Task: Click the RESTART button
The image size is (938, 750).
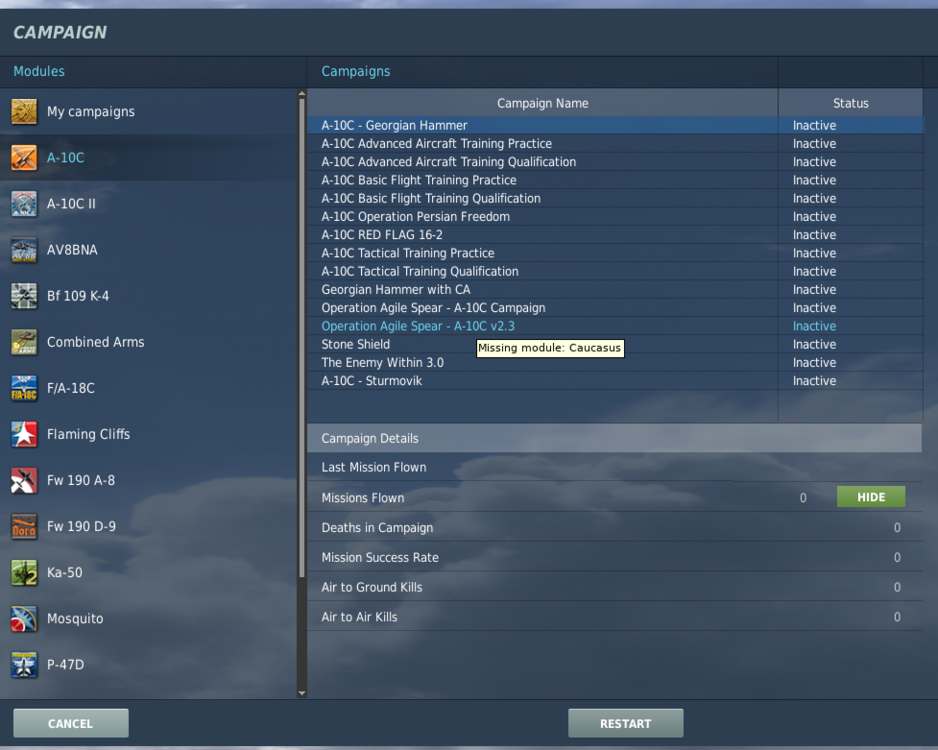Action: pos(625,723)
